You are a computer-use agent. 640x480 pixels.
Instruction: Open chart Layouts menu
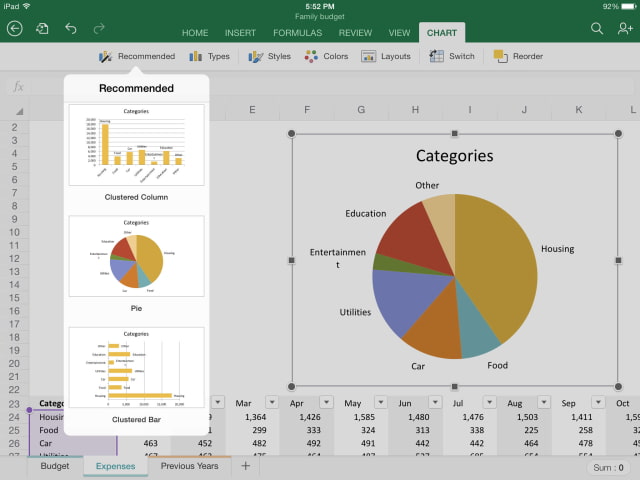[x=386, y=56]
